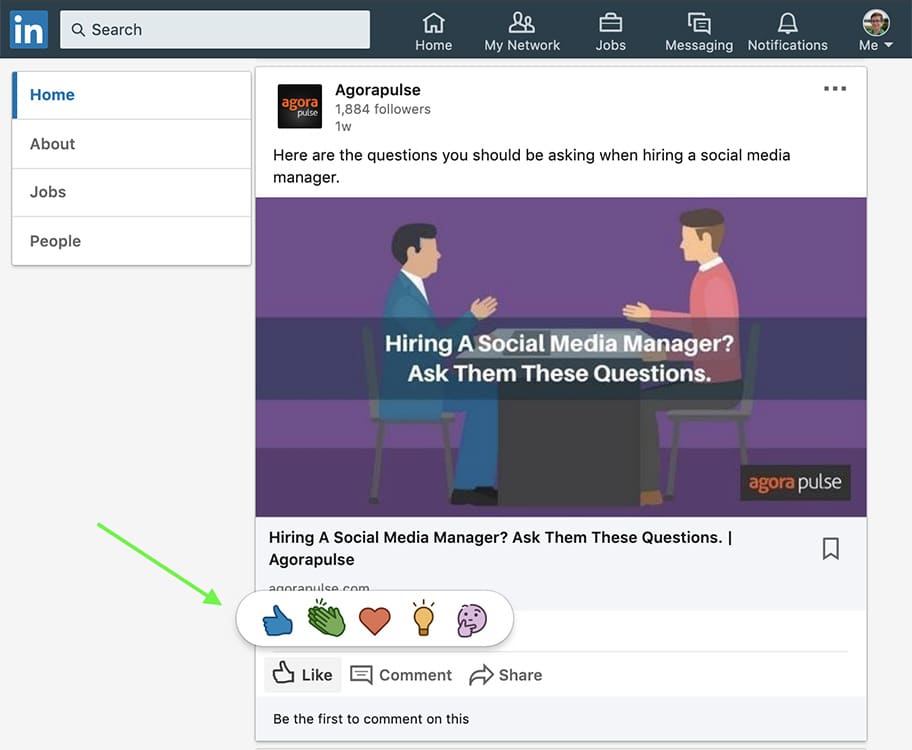Expand the Me profile menu
Screen dimensions: 912x750
875,32
